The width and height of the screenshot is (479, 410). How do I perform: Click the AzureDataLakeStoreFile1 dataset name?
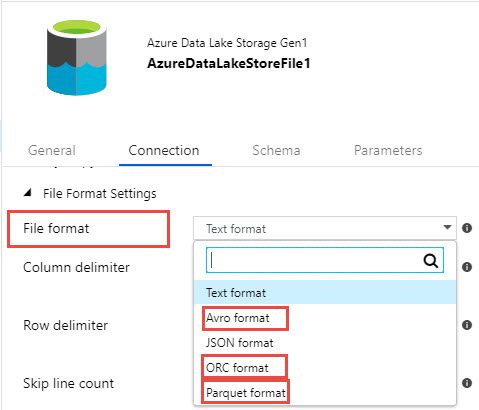[x=229, y=63]
